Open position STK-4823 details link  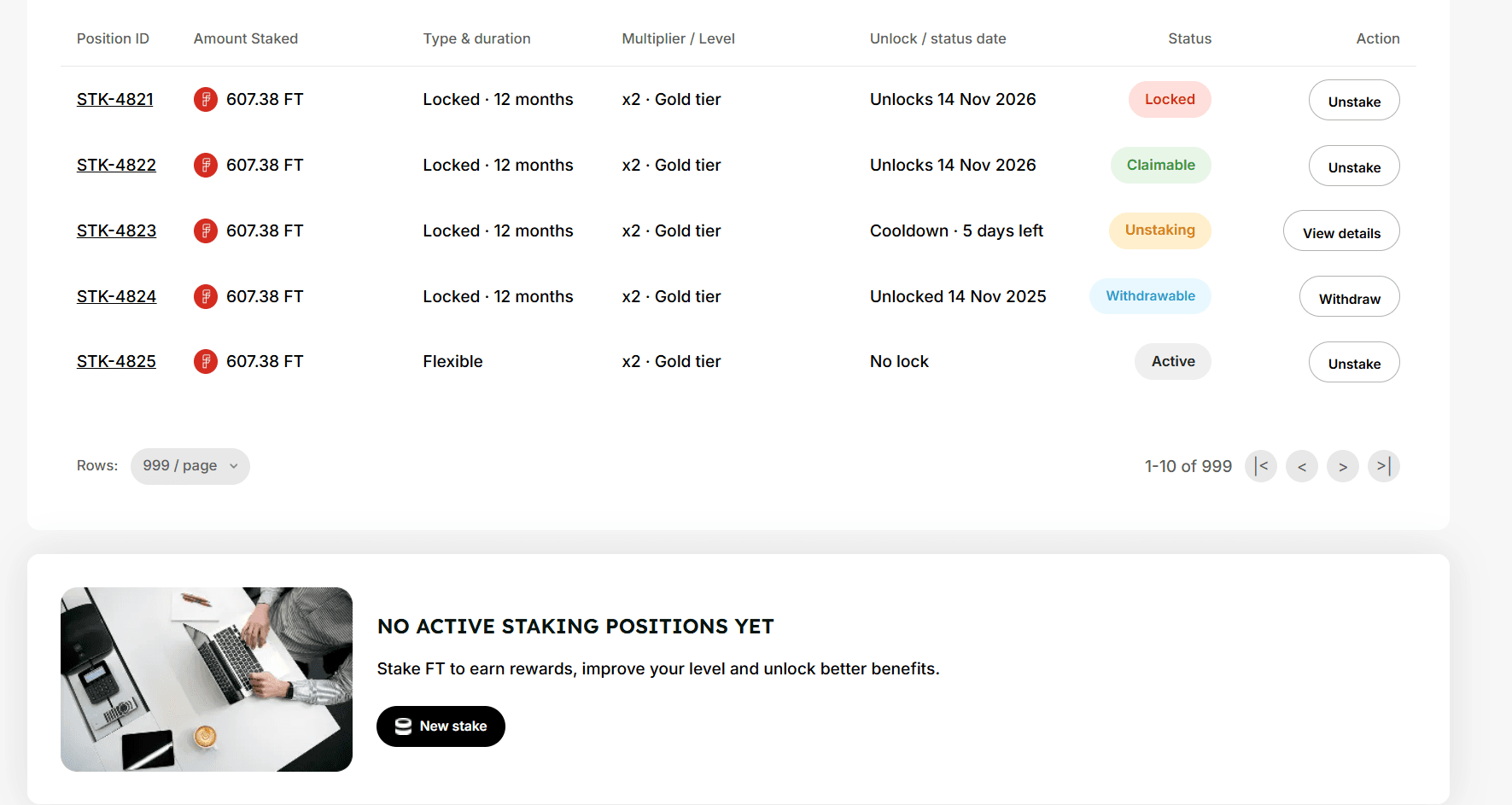tap(116, 230)
